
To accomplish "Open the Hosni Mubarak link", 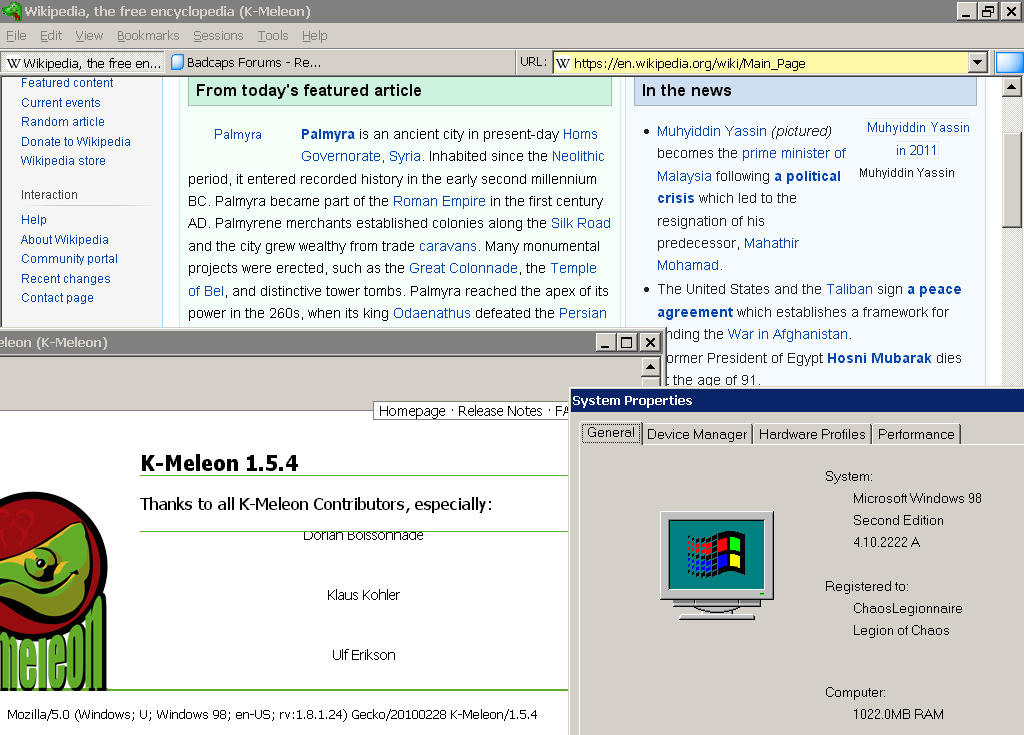I will point(879,358).
